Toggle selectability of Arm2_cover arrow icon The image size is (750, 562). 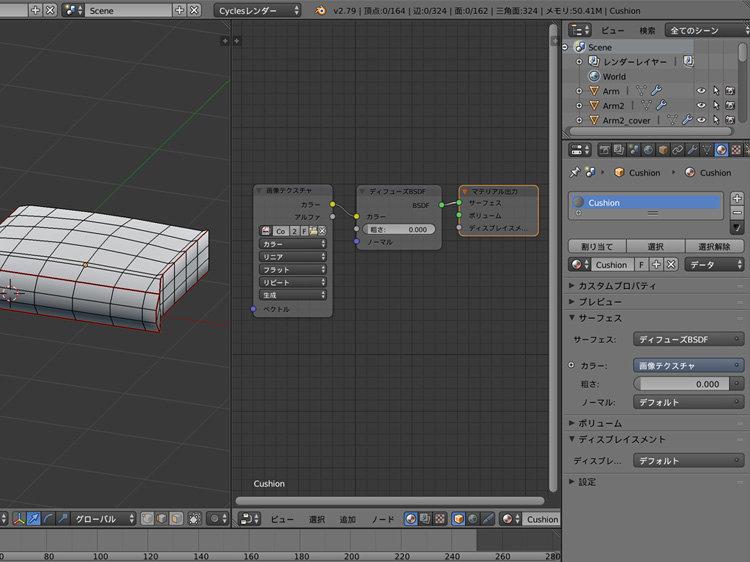(717, 120)
